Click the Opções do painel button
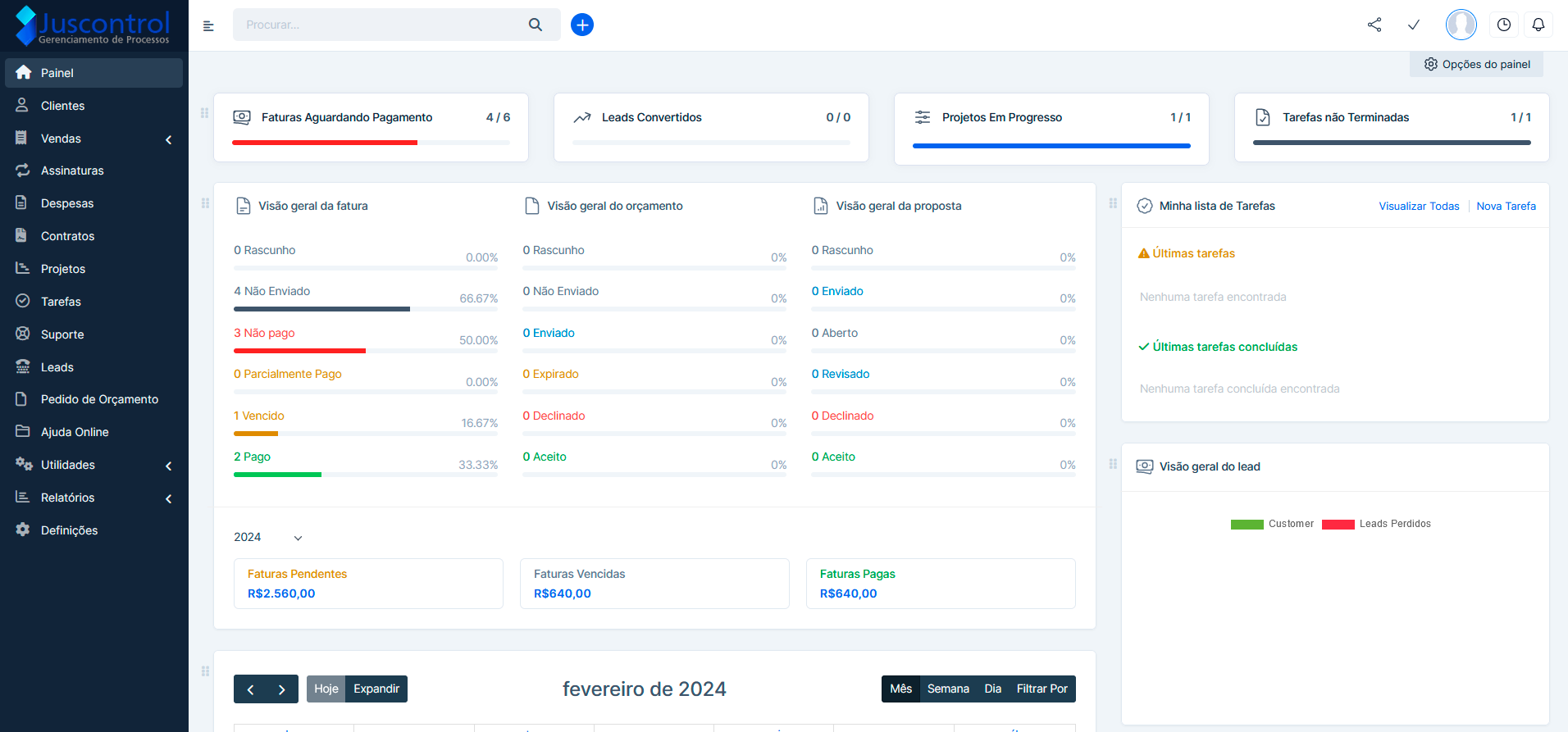The width and height of the screenshot is (1568, 732). click(1476, 64)
